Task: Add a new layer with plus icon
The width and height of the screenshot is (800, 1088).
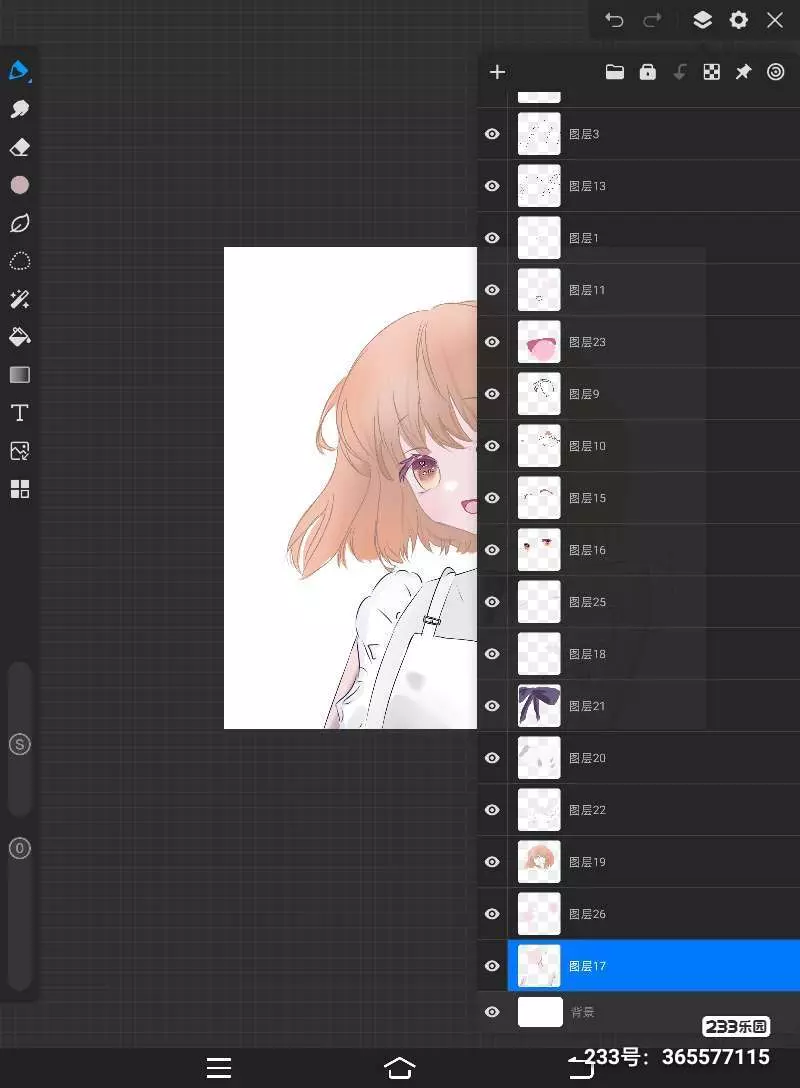Action: (497, 72)
